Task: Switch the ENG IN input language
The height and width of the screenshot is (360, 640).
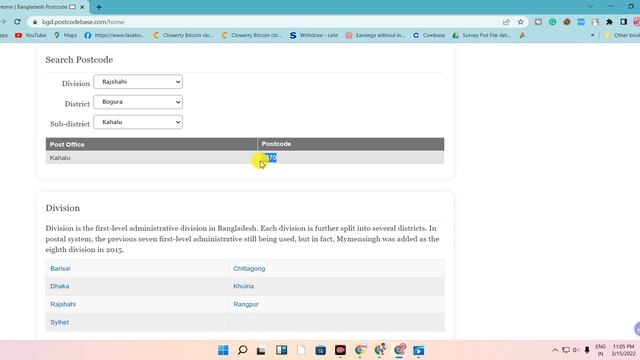Action: pyautogui.click(x=600, y=350)
